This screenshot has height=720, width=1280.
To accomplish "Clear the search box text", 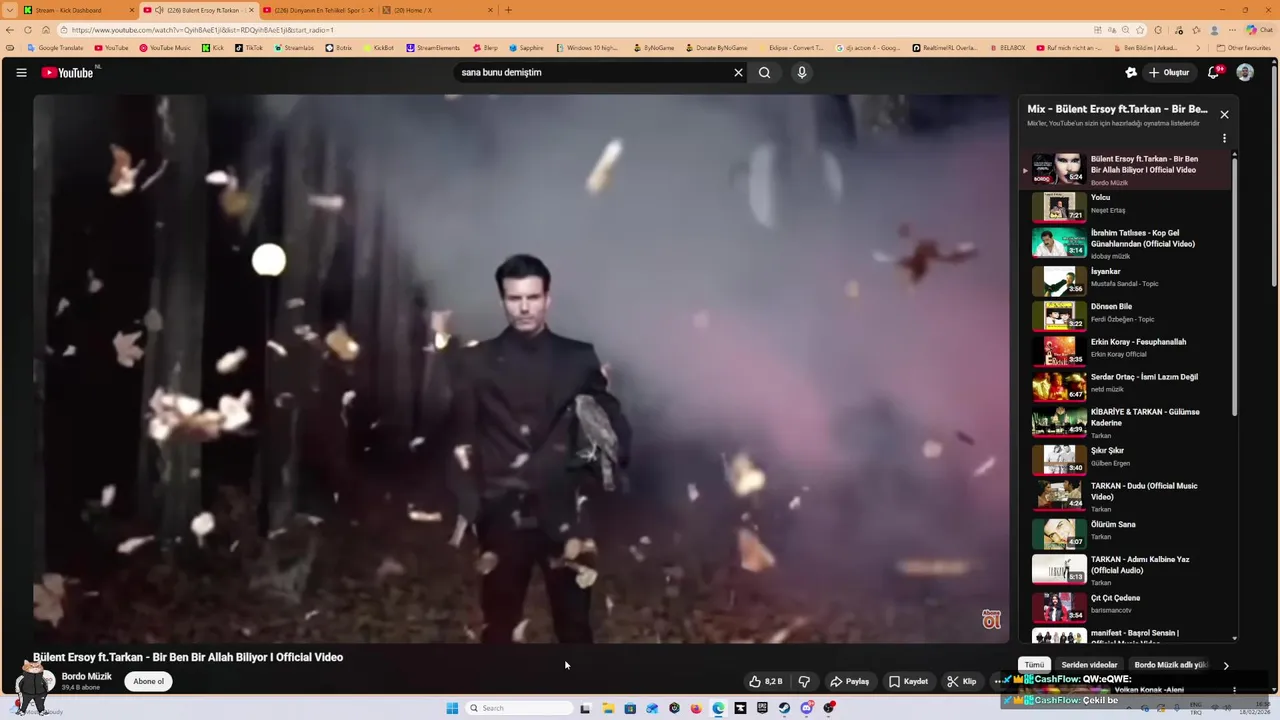I will [738, 72].
